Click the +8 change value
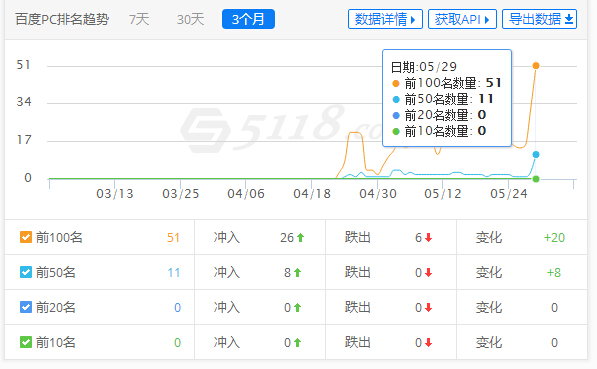Viewport: 597px width, 369px height. pyautogui.click(x=554, y=273)
